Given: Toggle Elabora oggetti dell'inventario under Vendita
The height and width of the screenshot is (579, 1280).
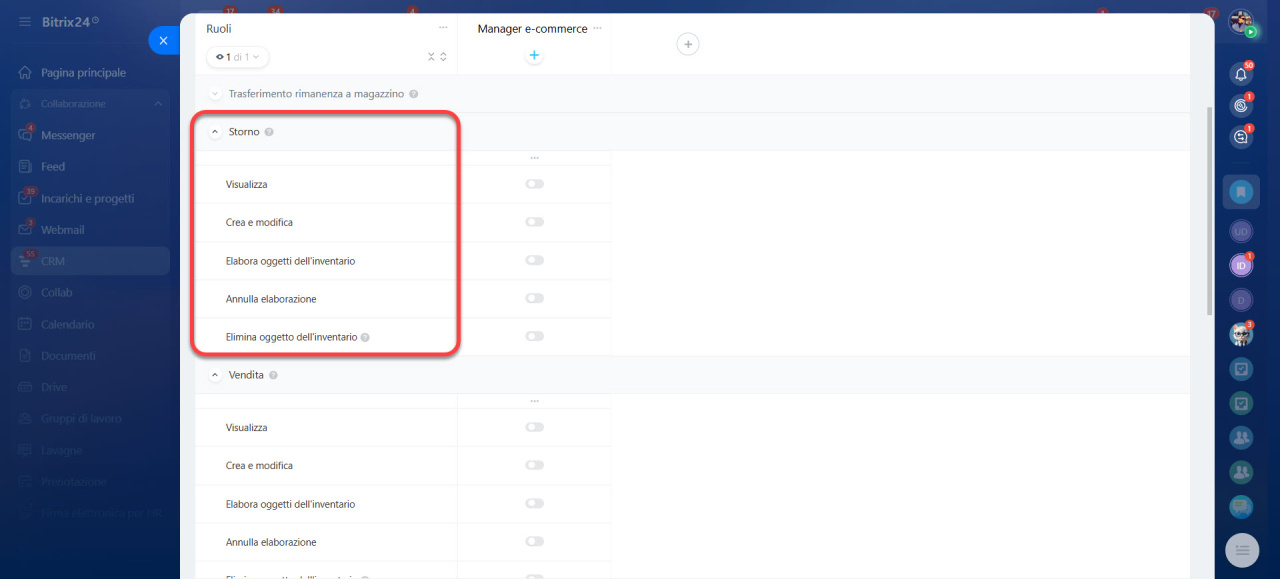Looking at the screenshot, I should 534,503.
